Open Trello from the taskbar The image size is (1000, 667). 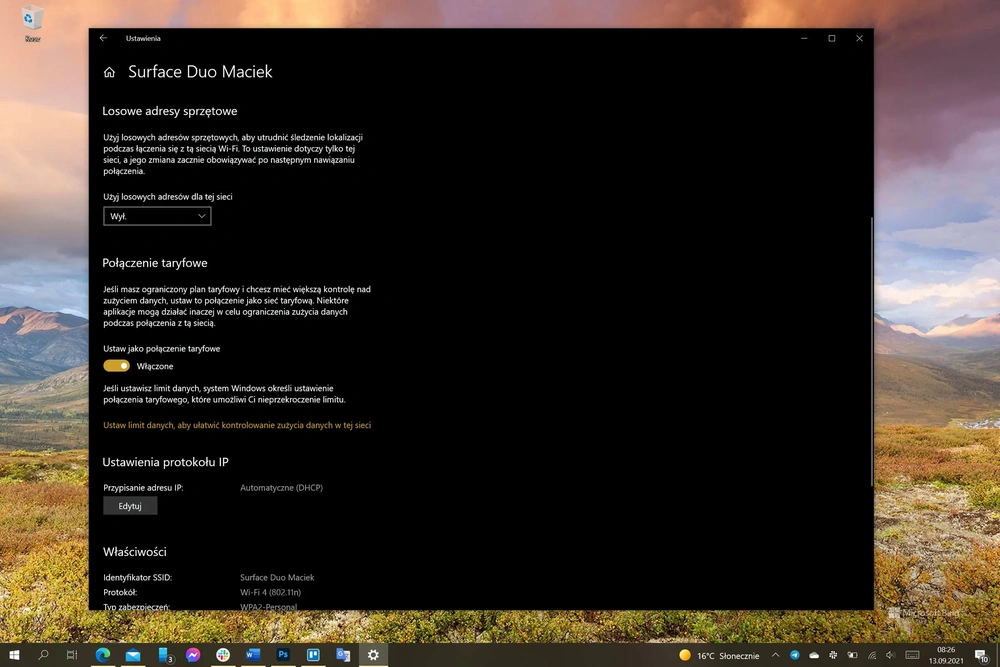313,655
